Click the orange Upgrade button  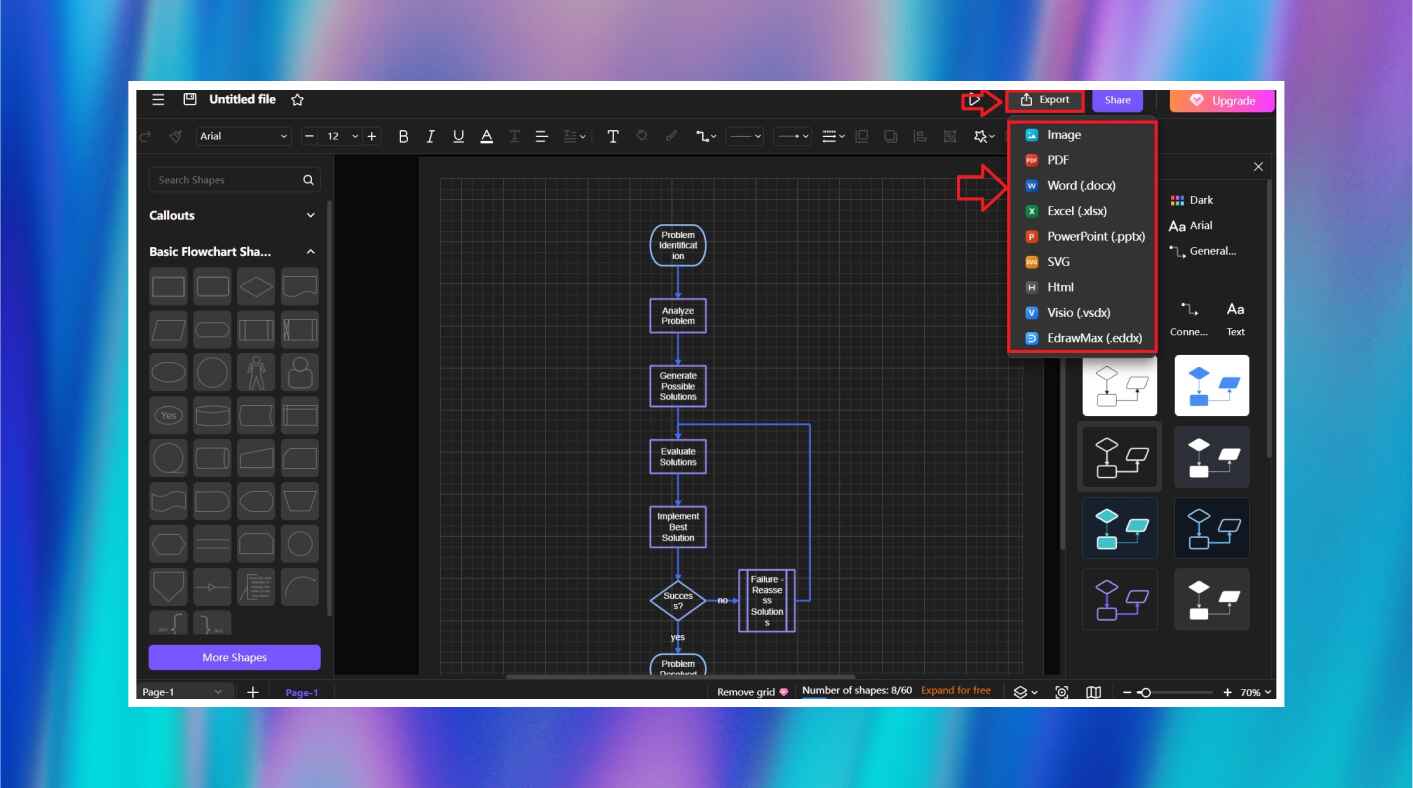click(1222, 101)
